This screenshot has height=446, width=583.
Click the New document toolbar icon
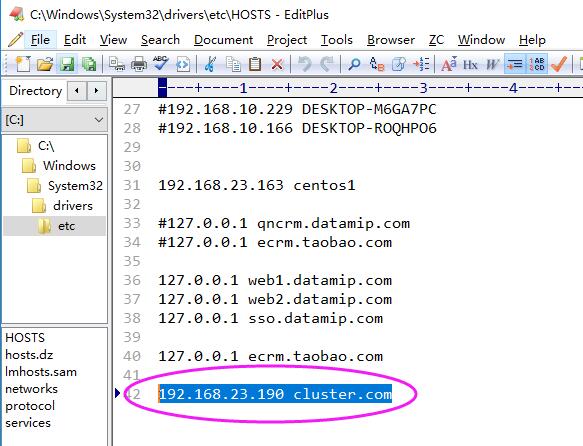pos(23,64)
